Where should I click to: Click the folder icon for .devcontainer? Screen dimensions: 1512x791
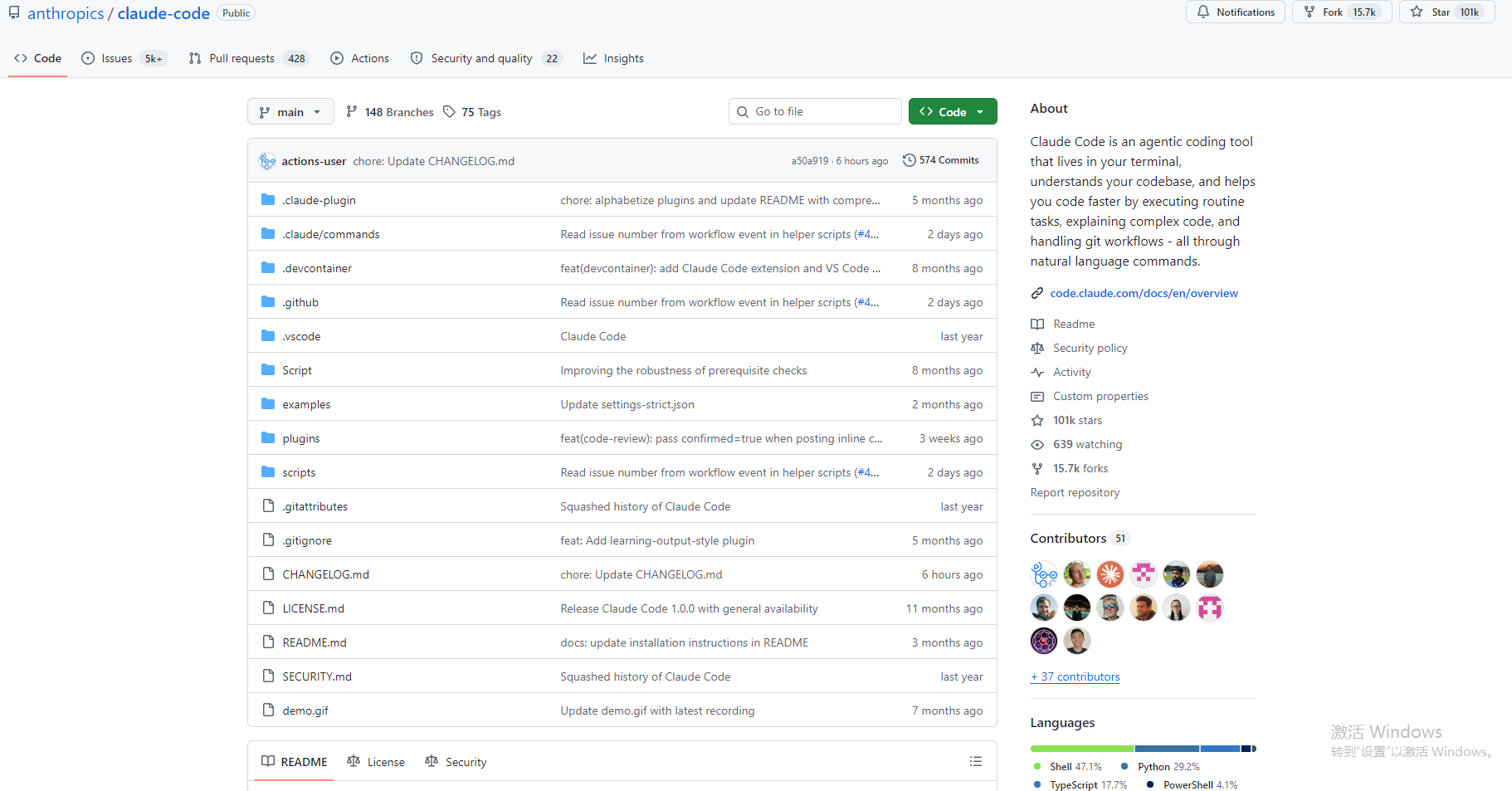(268, 268)
